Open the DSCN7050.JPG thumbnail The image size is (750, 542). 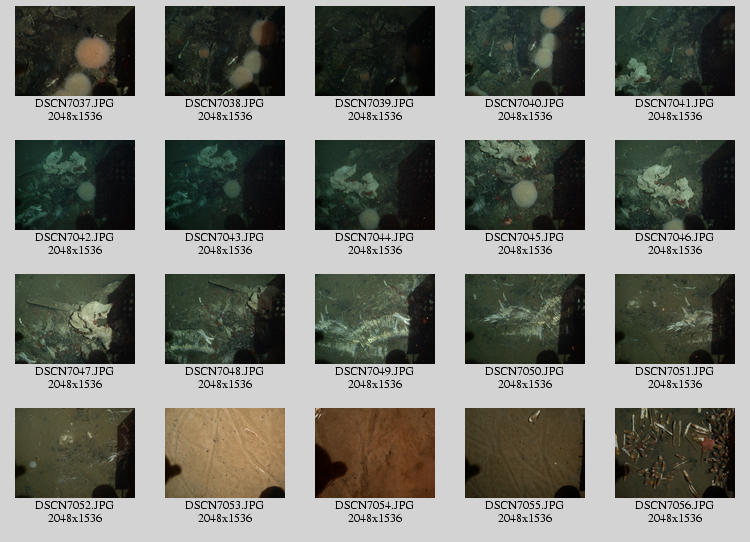point(525,319)
